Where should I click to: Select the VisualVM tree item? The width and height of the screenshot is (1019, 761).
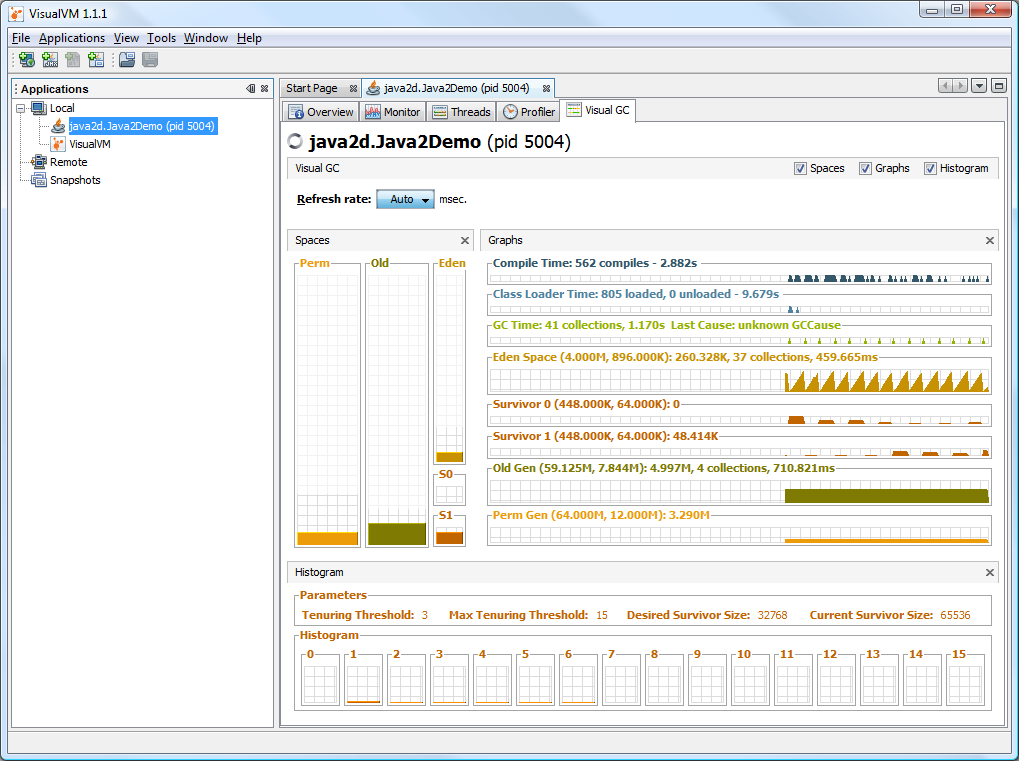click(x=90, y=144)
